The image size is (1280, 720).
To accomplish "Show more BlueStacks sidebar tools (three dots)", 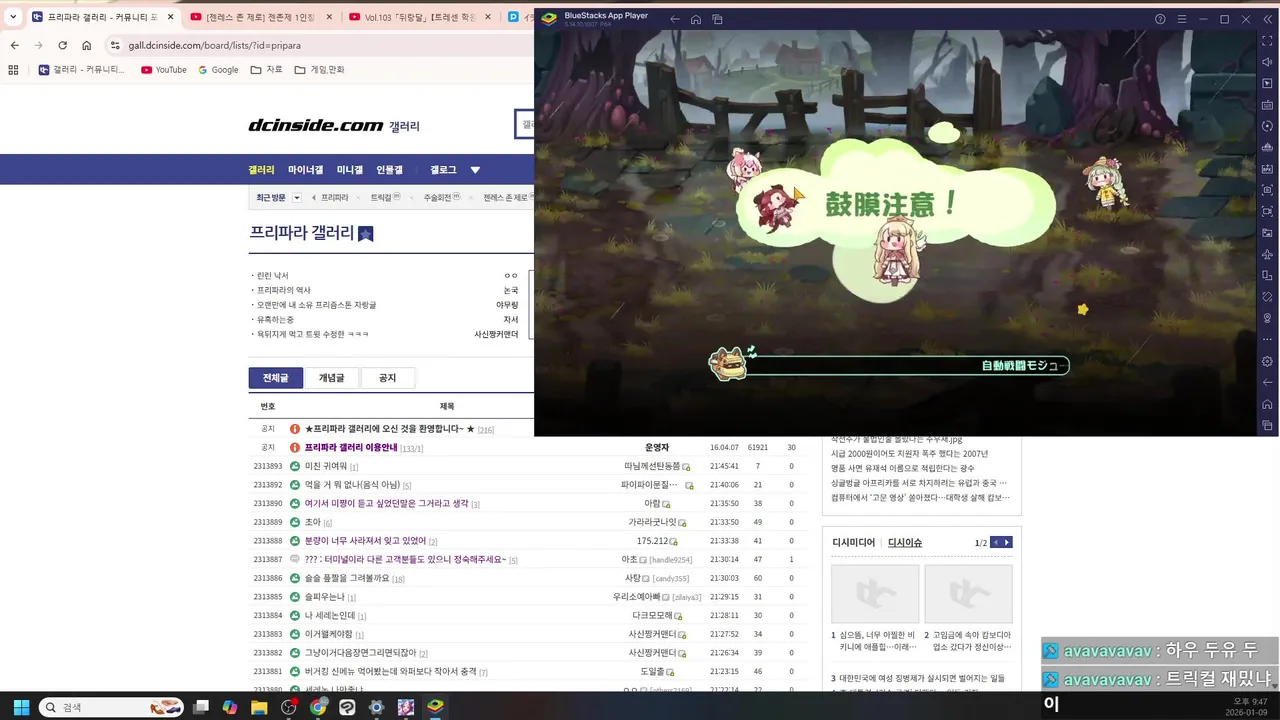I will (x=1267, y=339).
